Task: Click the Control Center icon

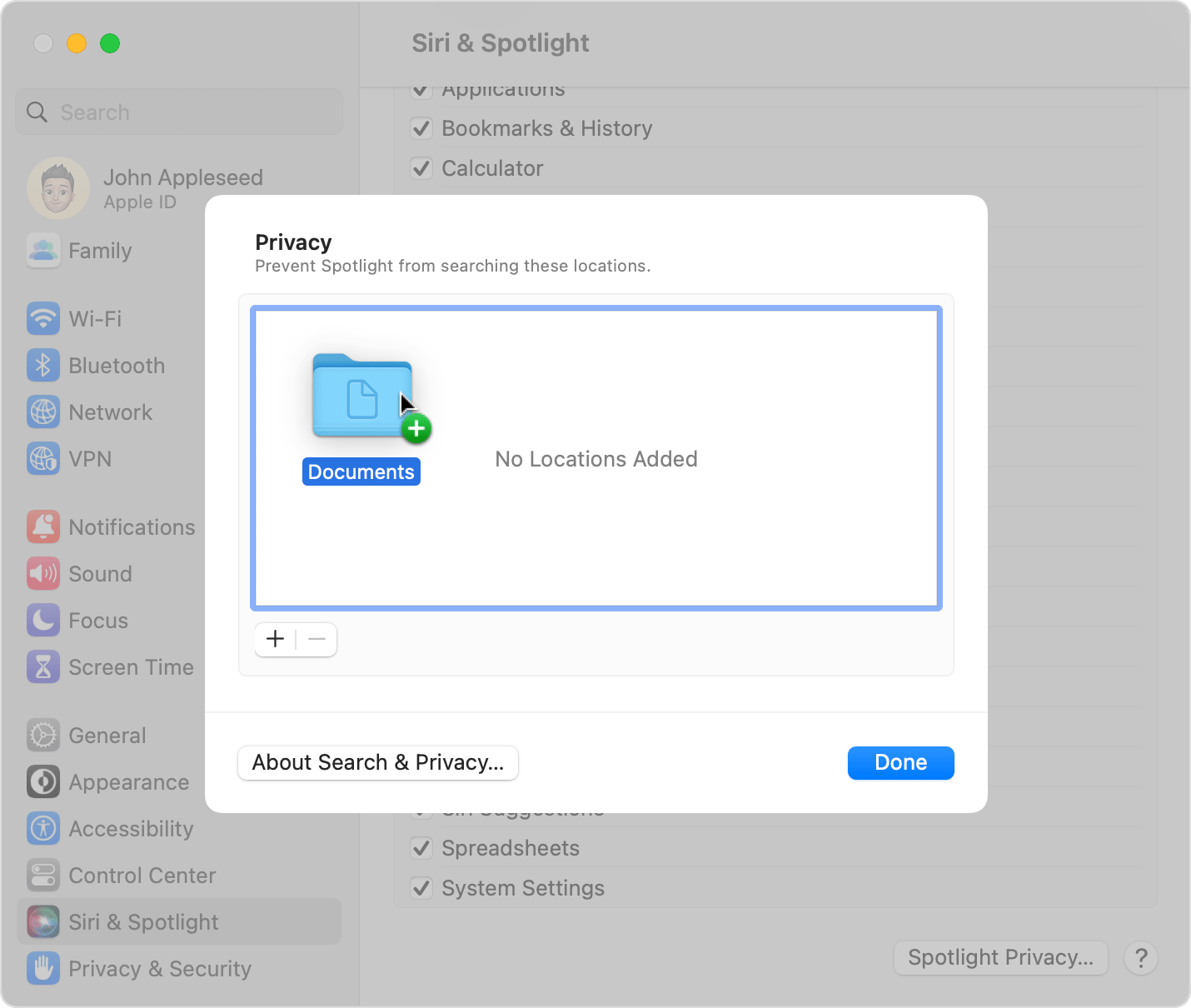Action: pyautogui.click(x=43, y=875)
